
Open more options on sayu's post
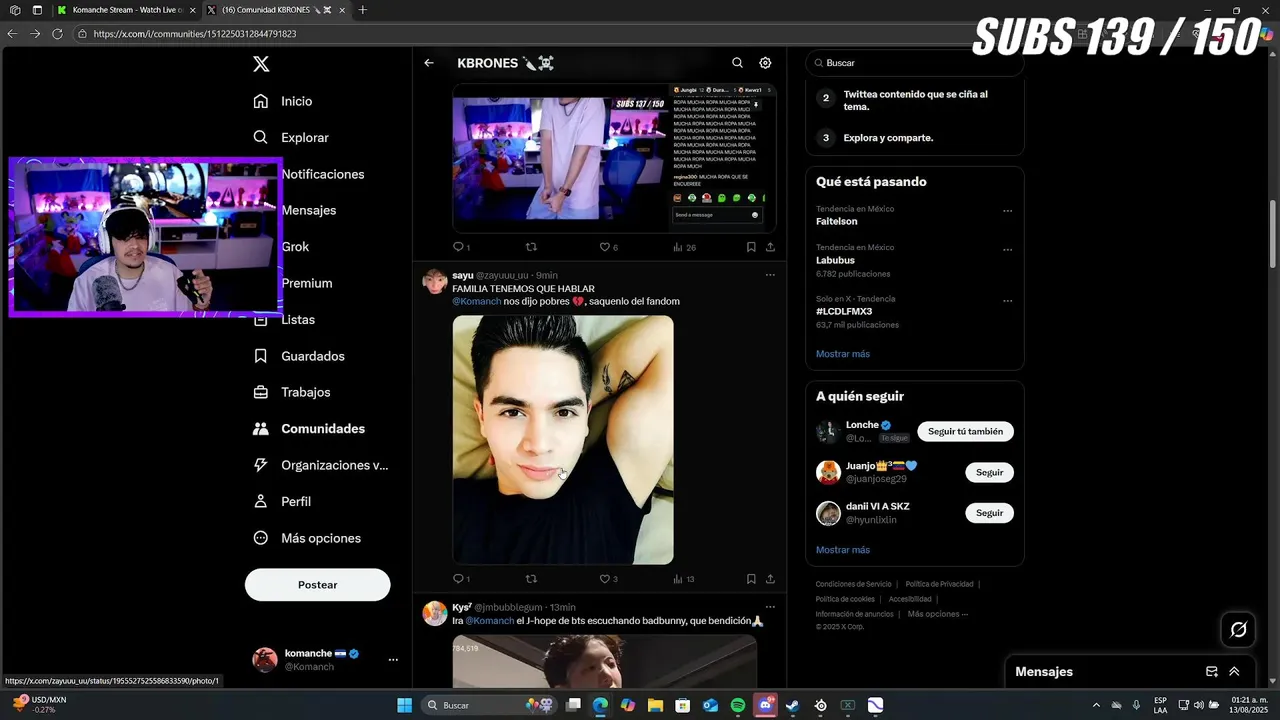point(770,275)
